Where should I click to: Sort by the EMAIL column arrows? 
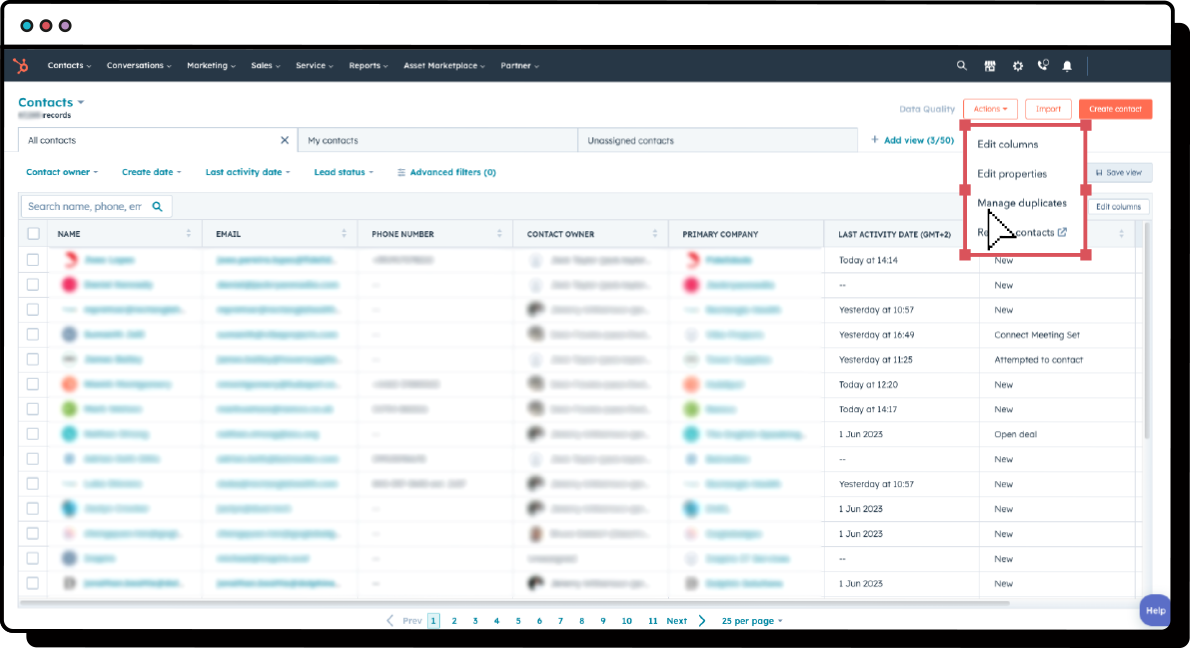(x=344, y=233)
